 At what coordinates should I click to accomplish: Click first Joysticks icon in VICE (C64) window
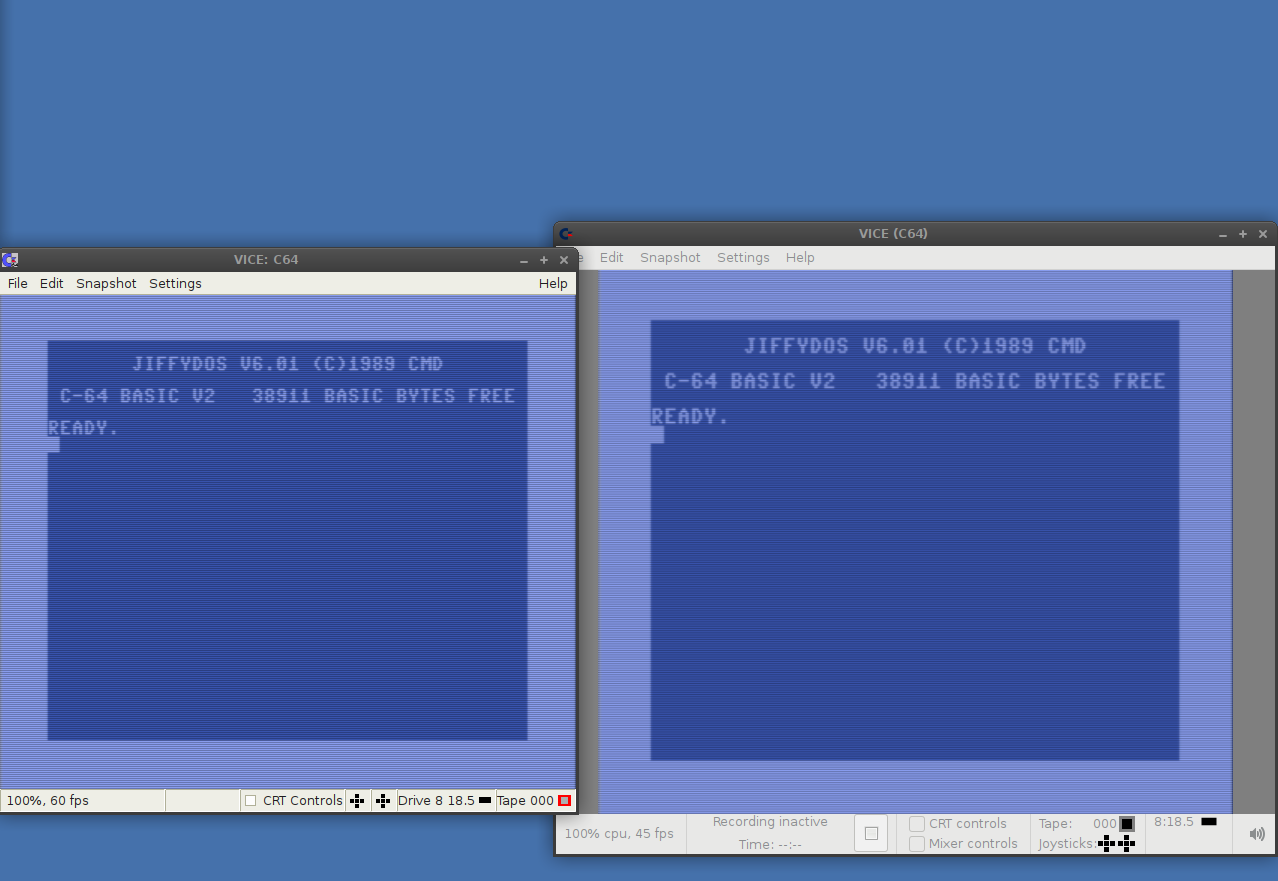click(x=1106, y=844)
